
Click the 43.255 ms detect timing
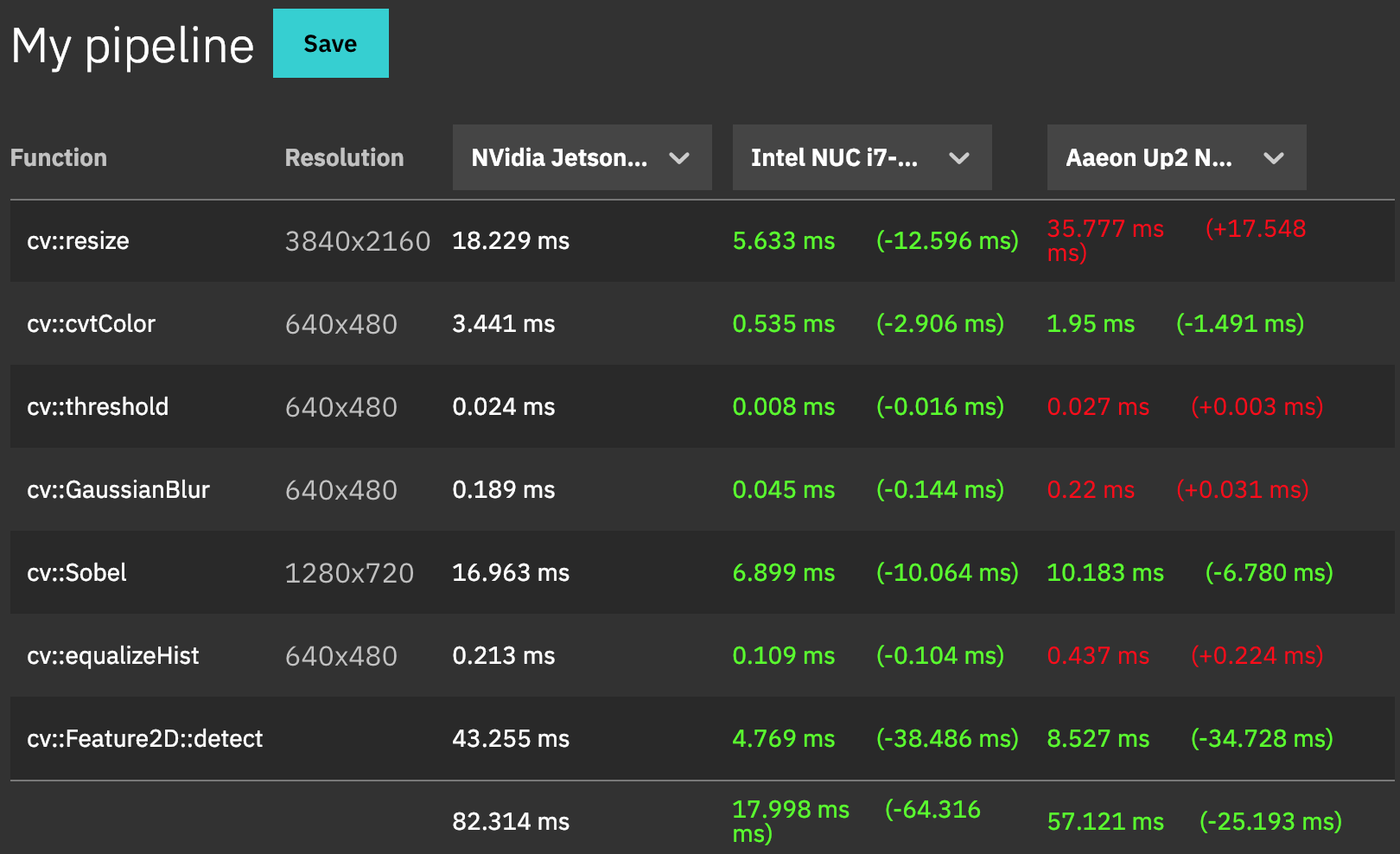(x=511, y=738)
